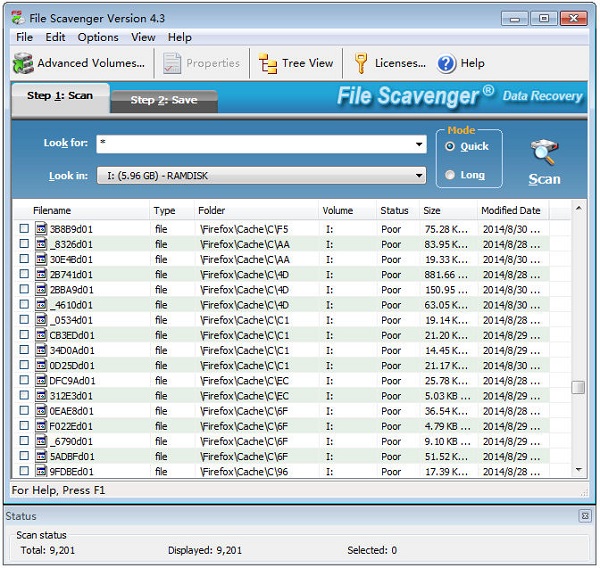The height and width of the screenshot is (568, 600).
Task: Select the checkbox for CB3EDd01
Action: [x=24, y=335]
